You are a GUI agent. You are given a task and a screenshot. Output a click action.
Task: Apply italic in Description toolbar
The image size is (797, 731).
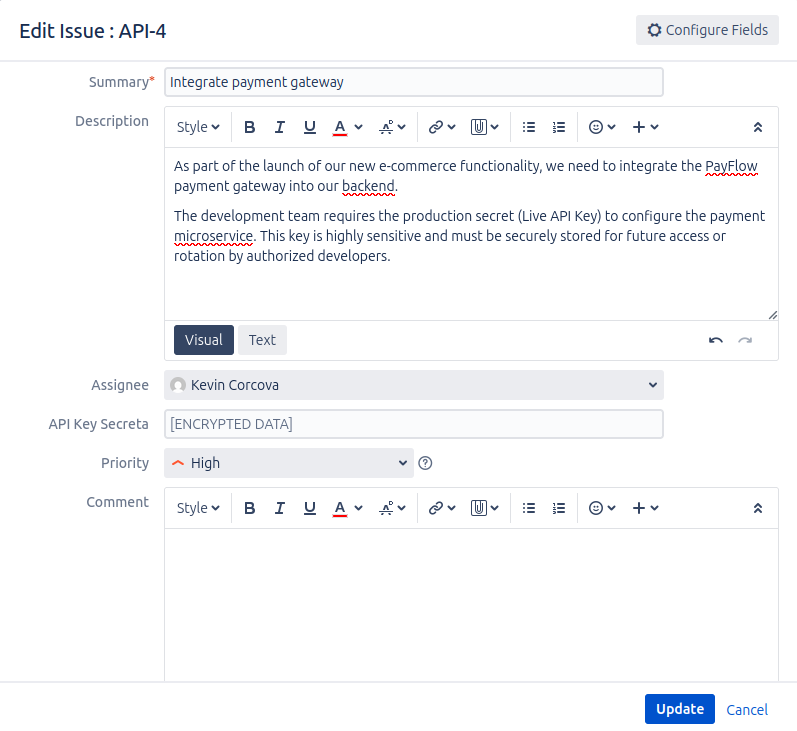coord(280,127)
